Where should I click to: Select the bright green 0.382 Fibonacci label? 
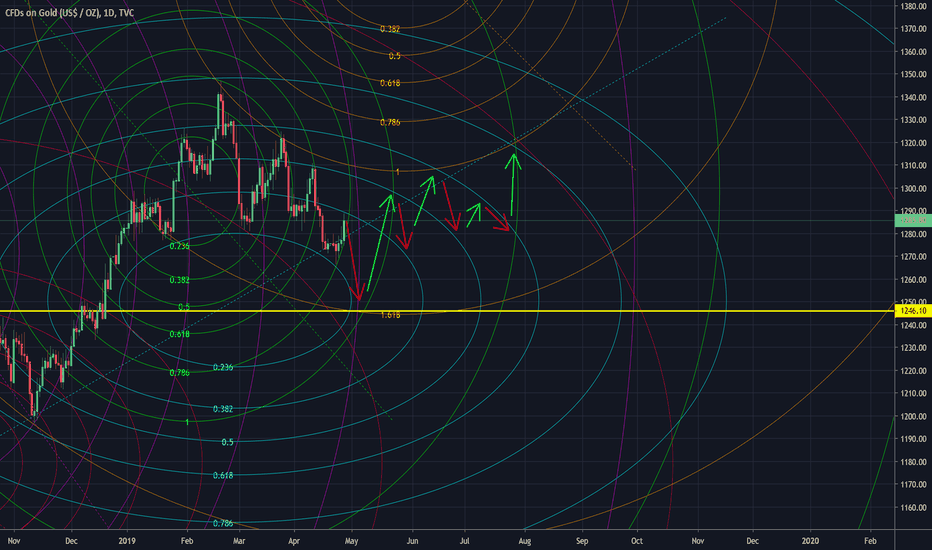(x=180, y=280)
